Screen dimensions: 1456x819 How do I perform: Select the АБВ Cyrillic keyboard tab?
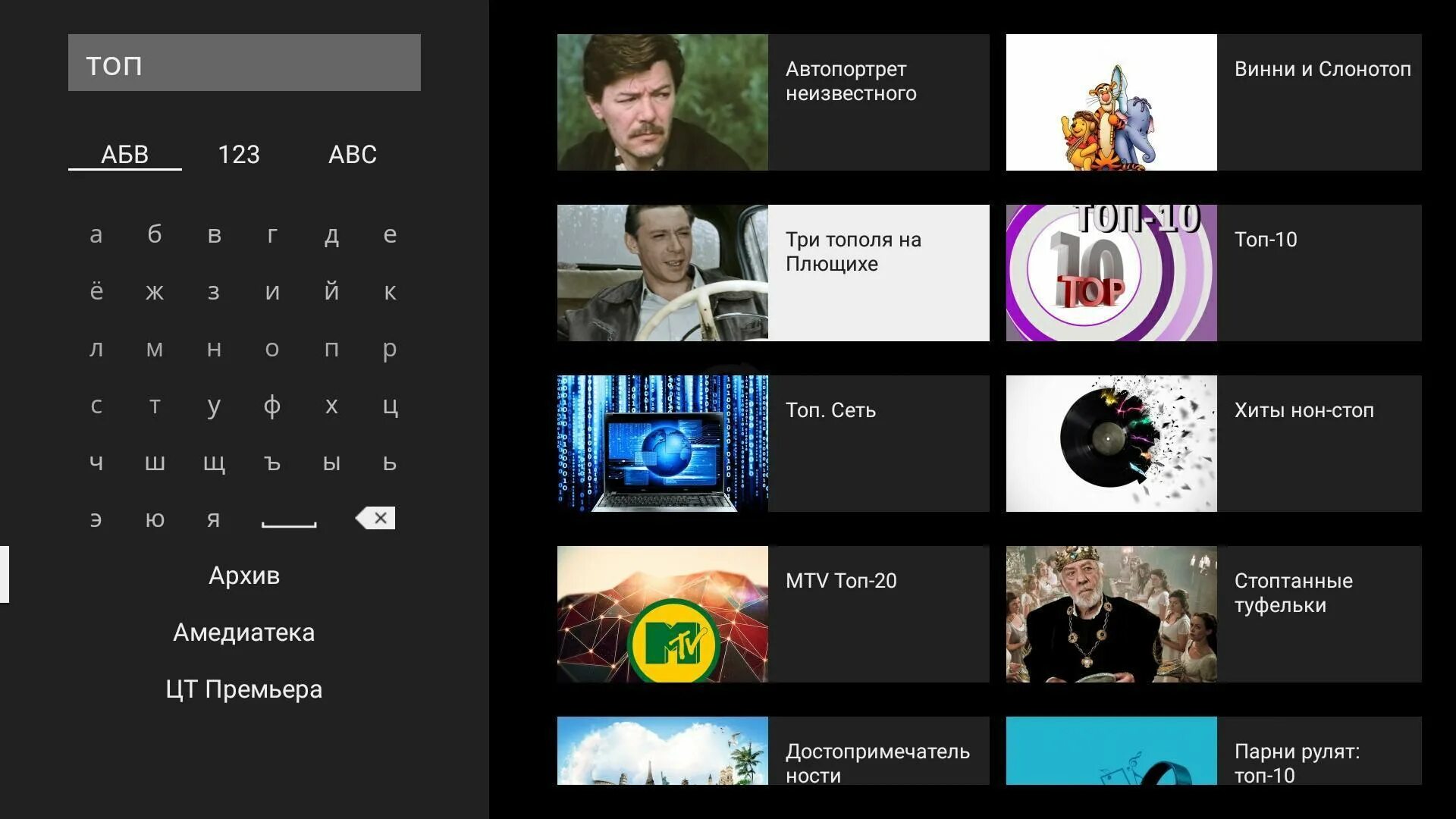point(125,154)
